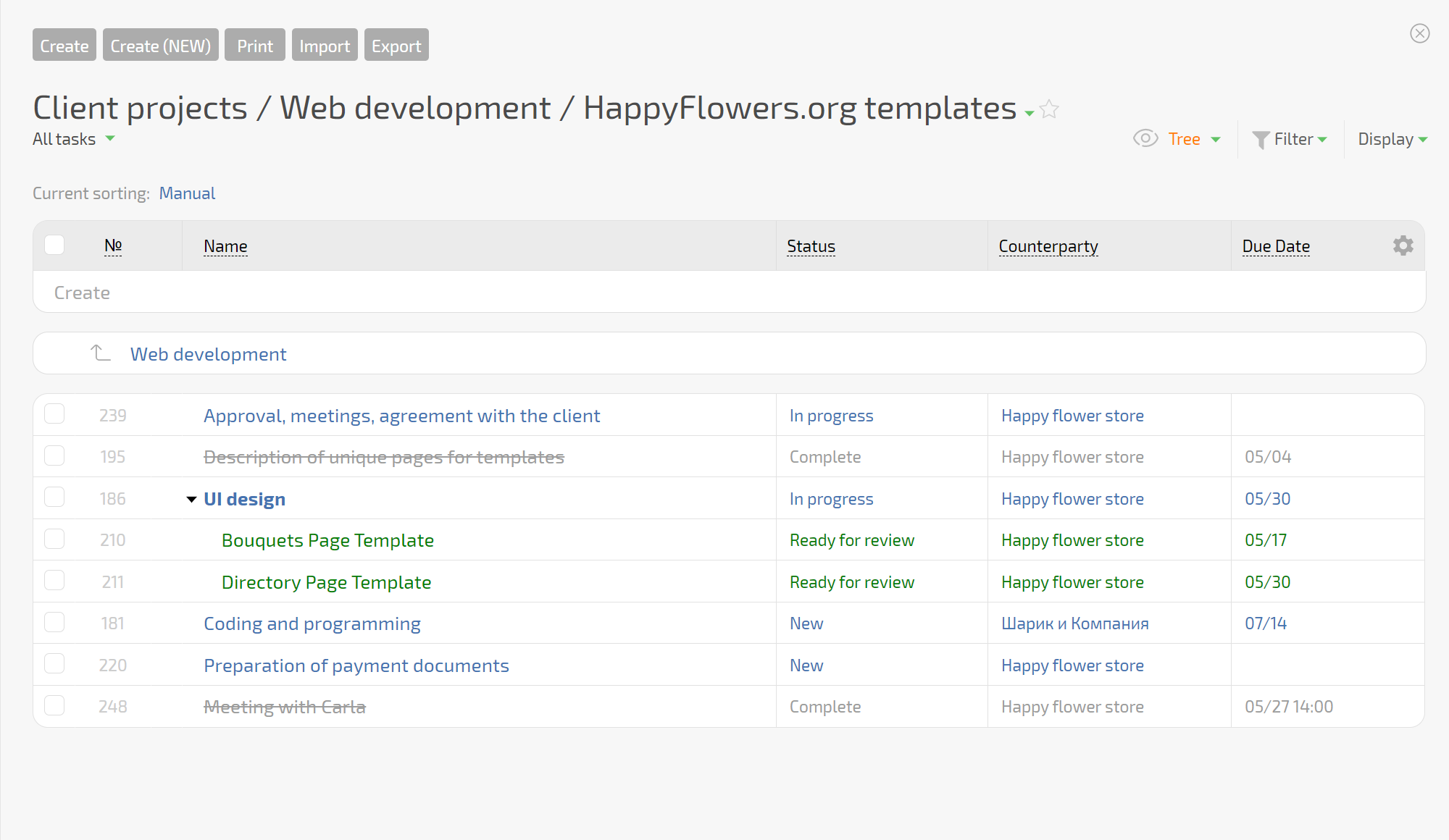The width and height of the screenshot is (1449, 840).
Task: Click the funnel Filter icon
Action: (x=1261, y=140)
